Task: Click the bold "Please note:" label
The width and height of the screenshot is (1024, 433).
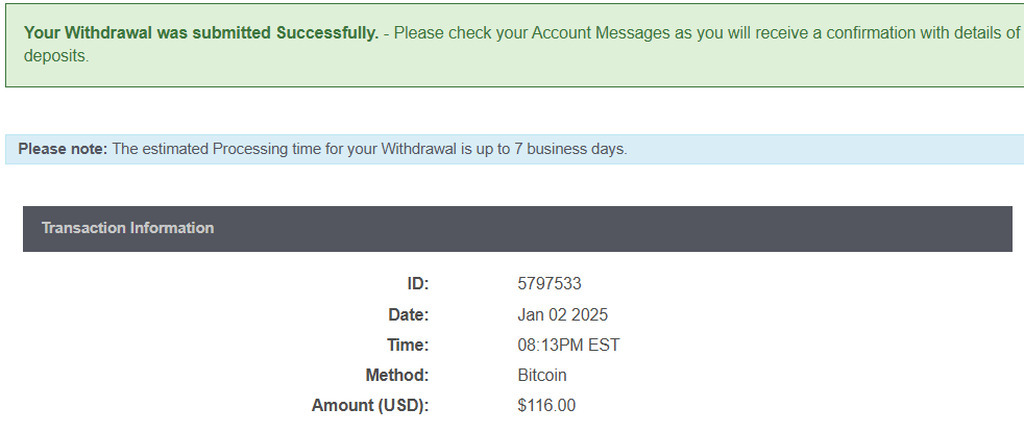Action: click(62, 149)
